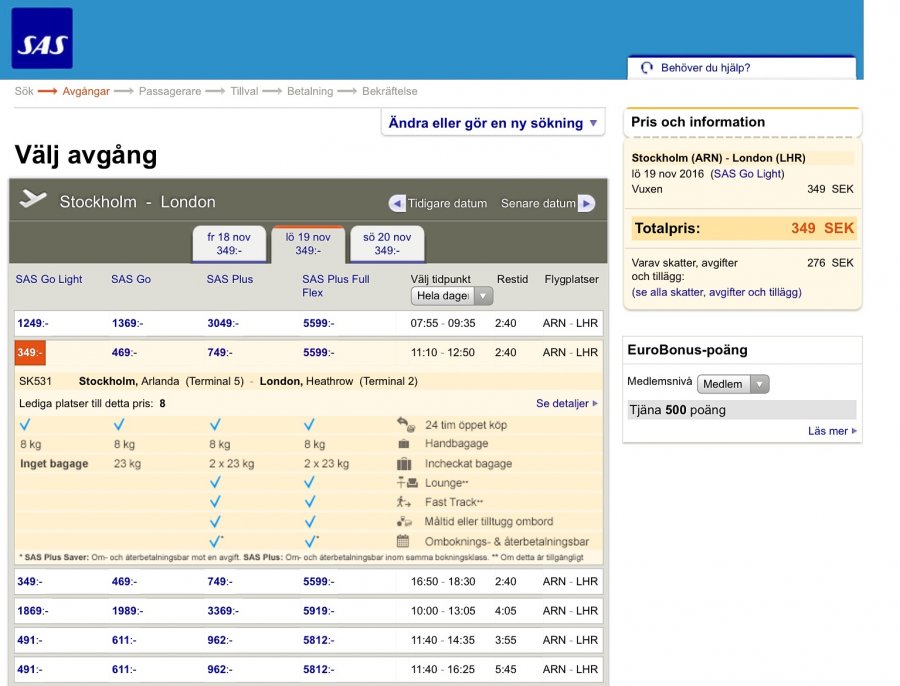The height and width of the screenshot is (686, 900).
Task: Switch to the sö 20 nov tab
Action: [387, 243]
